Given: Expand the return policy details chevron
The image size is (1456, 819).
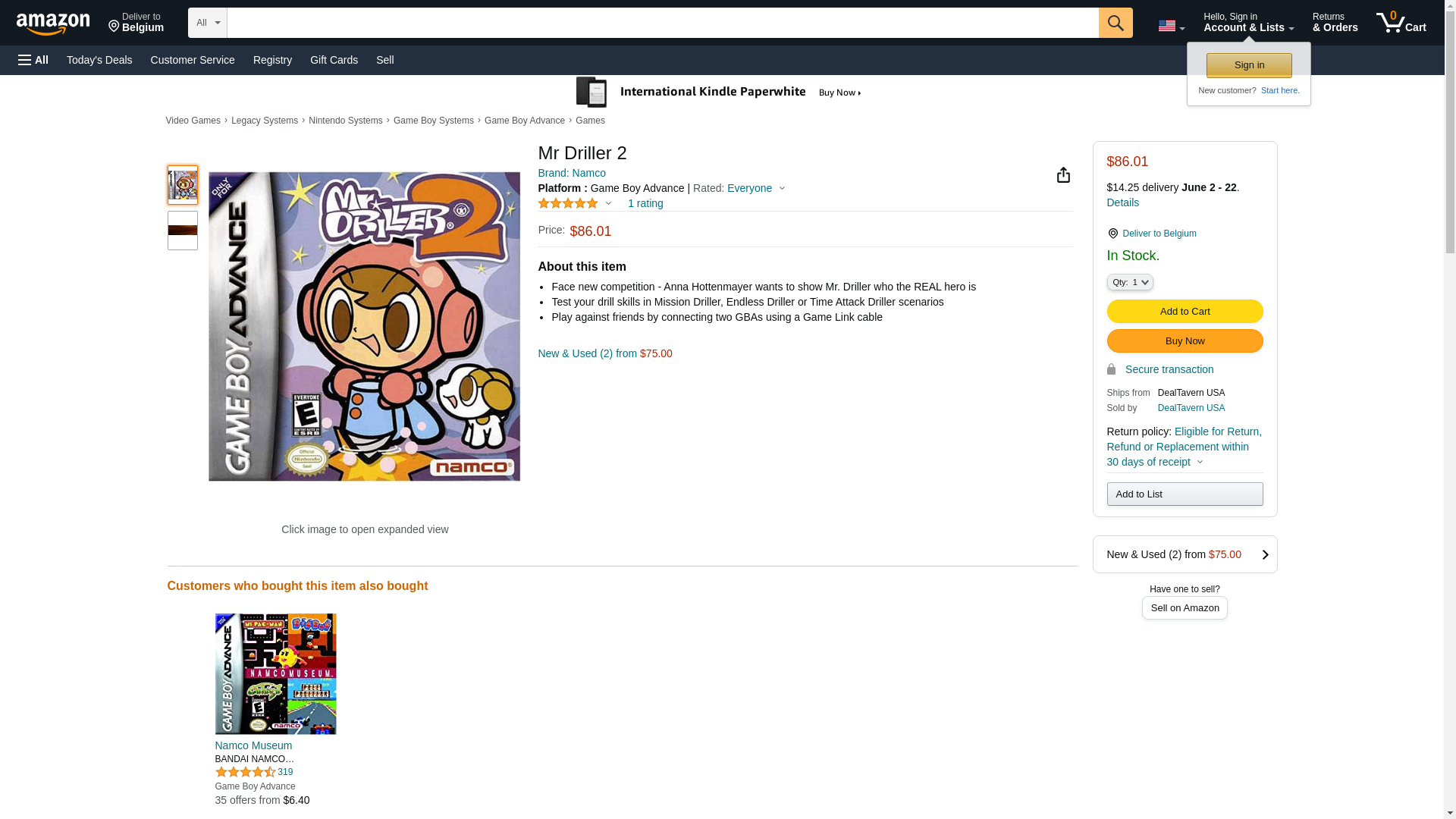Looking at the screenshot, I should pyautogui.click(x=1200, y=462).
